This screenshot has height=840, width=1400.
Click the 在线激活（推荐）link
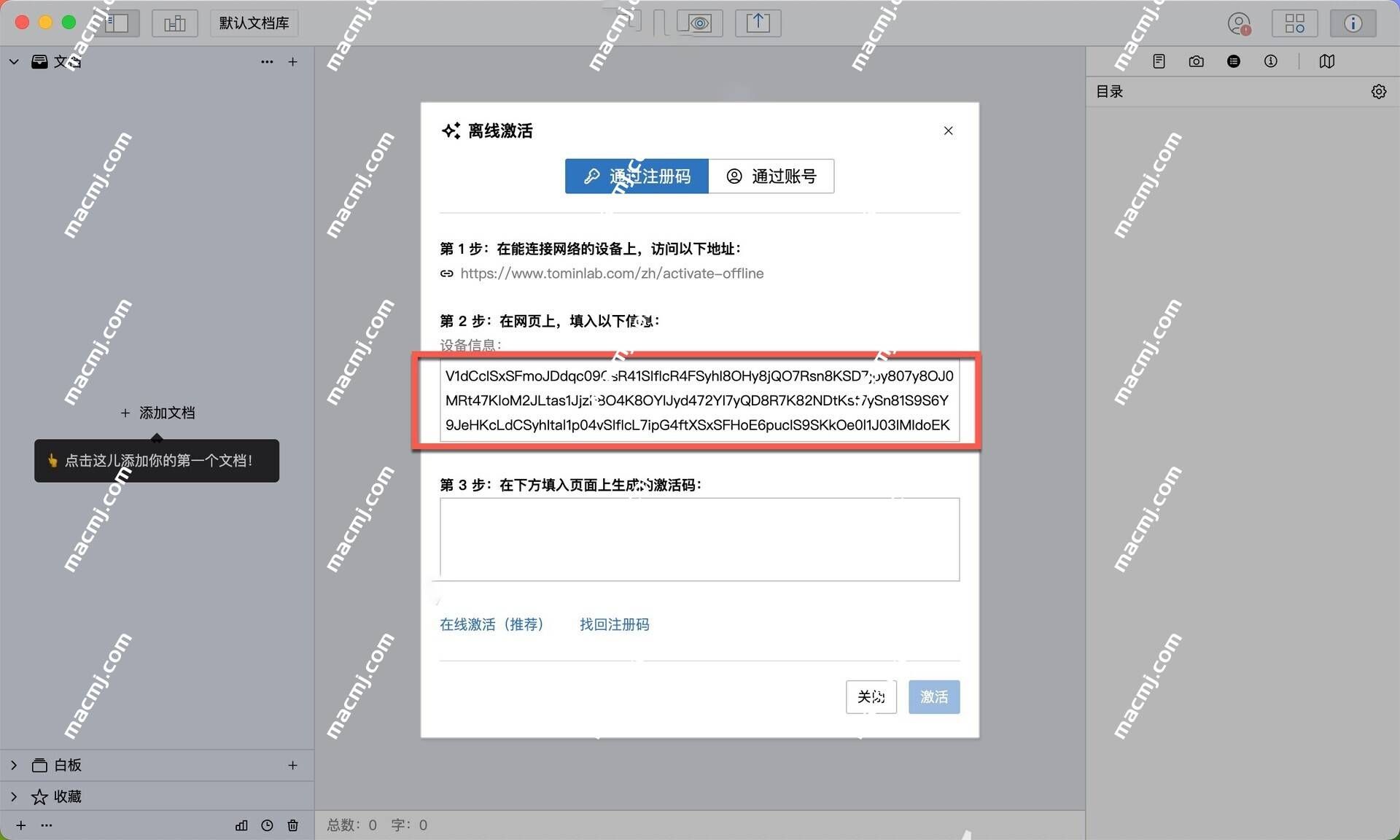pos(491,625)
